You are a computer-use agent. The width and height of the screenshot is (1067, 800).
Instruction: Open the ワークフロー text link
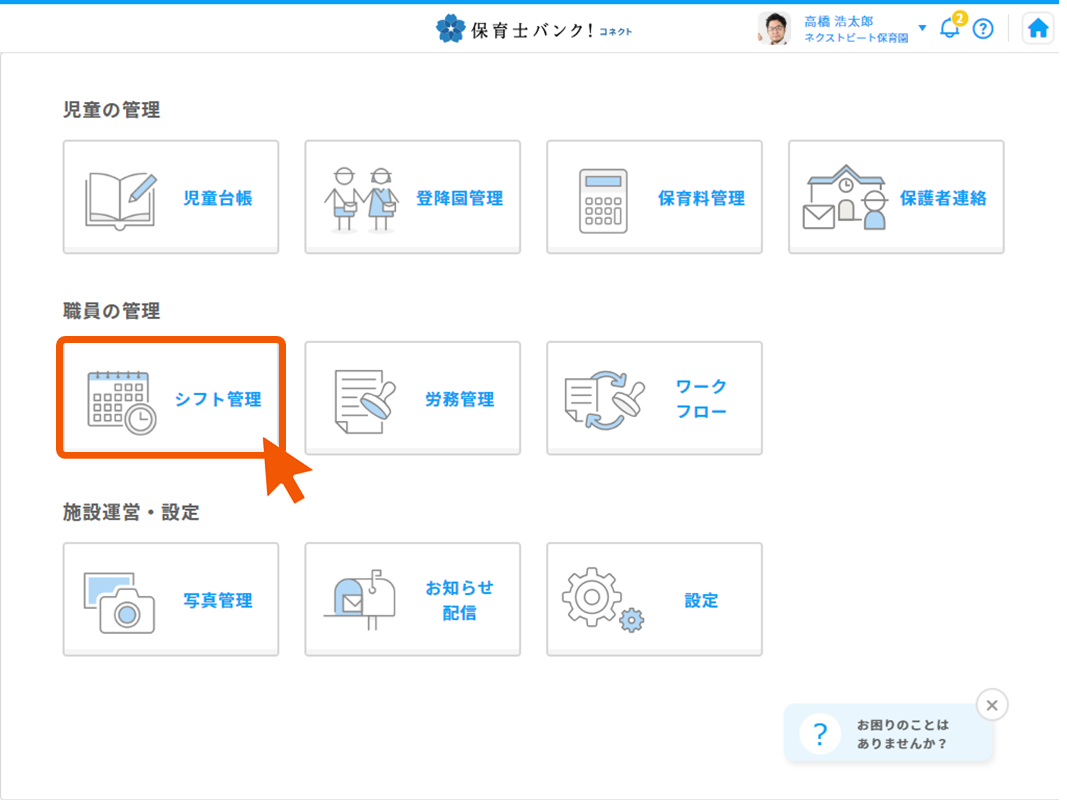(x=701, y=399)
